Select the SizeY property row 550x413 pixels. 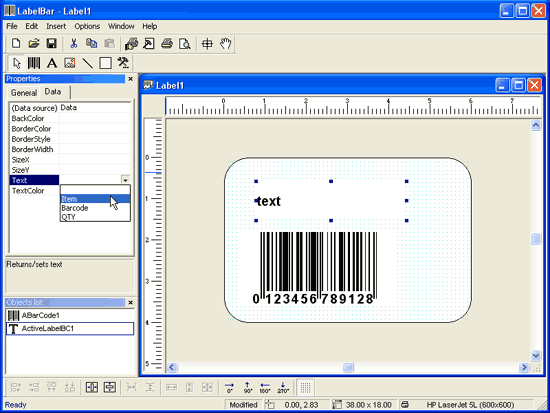click(71, 170)
